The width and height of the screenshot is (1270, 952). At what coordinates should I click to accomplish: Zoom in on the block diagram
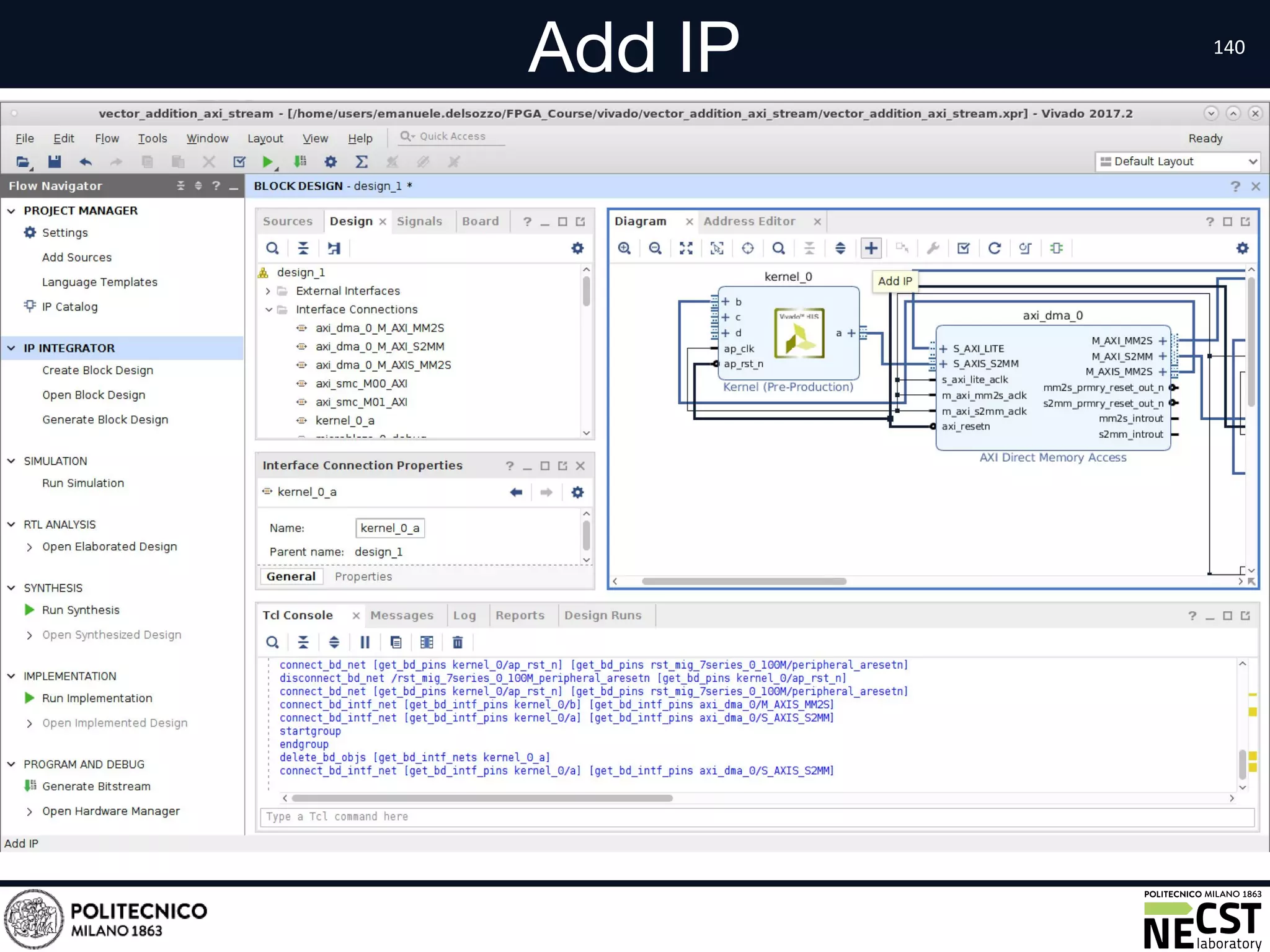click(x=624, y=249)
